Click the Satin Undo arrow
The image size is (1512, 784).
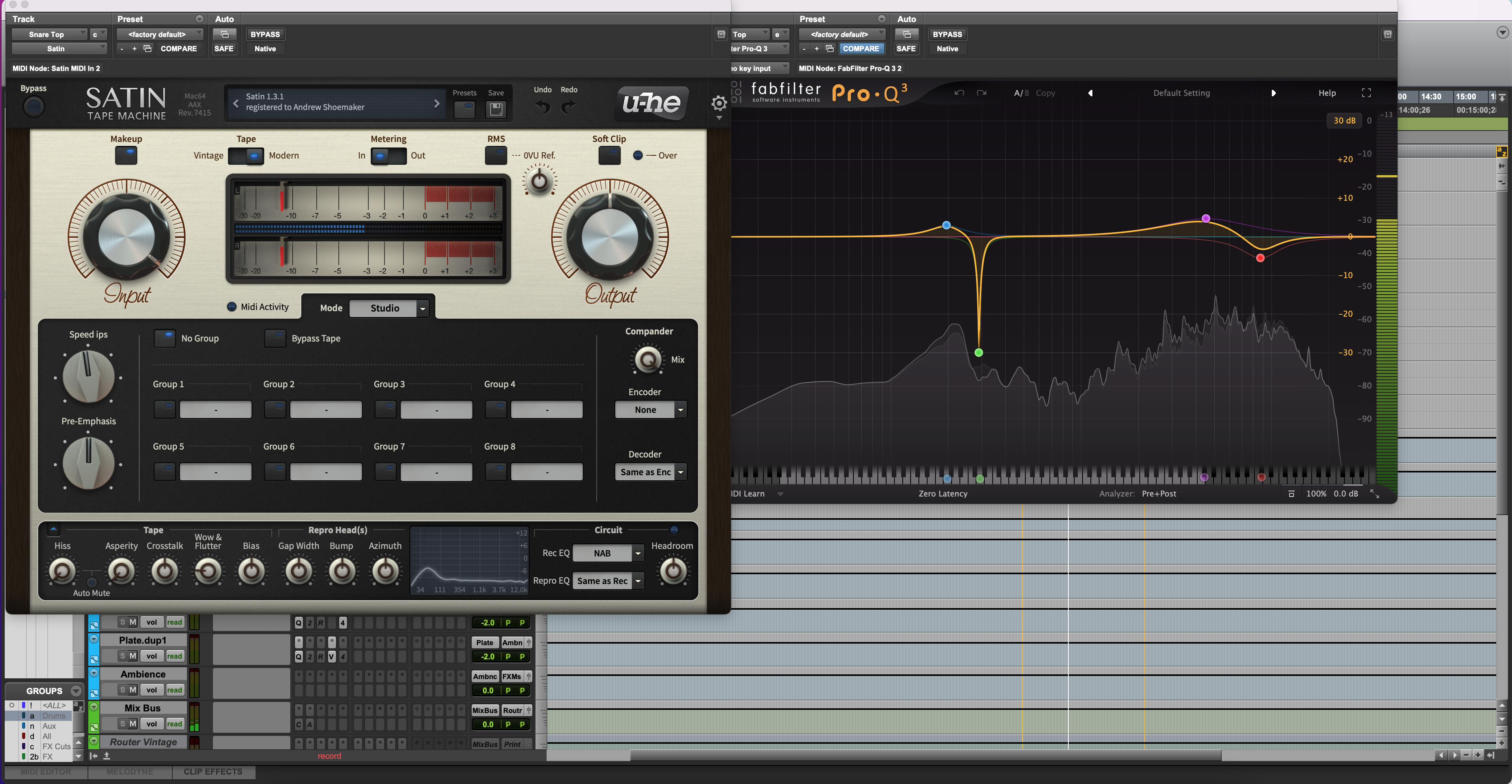pos(542,107)
